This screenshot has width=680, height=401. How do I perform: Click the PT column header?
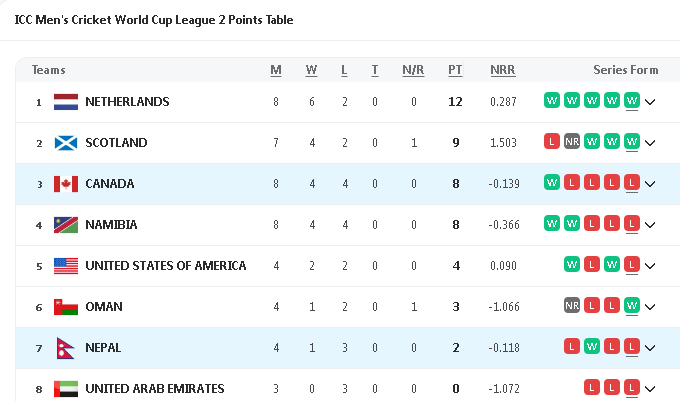pyautogui.click(x=455, y=70)
